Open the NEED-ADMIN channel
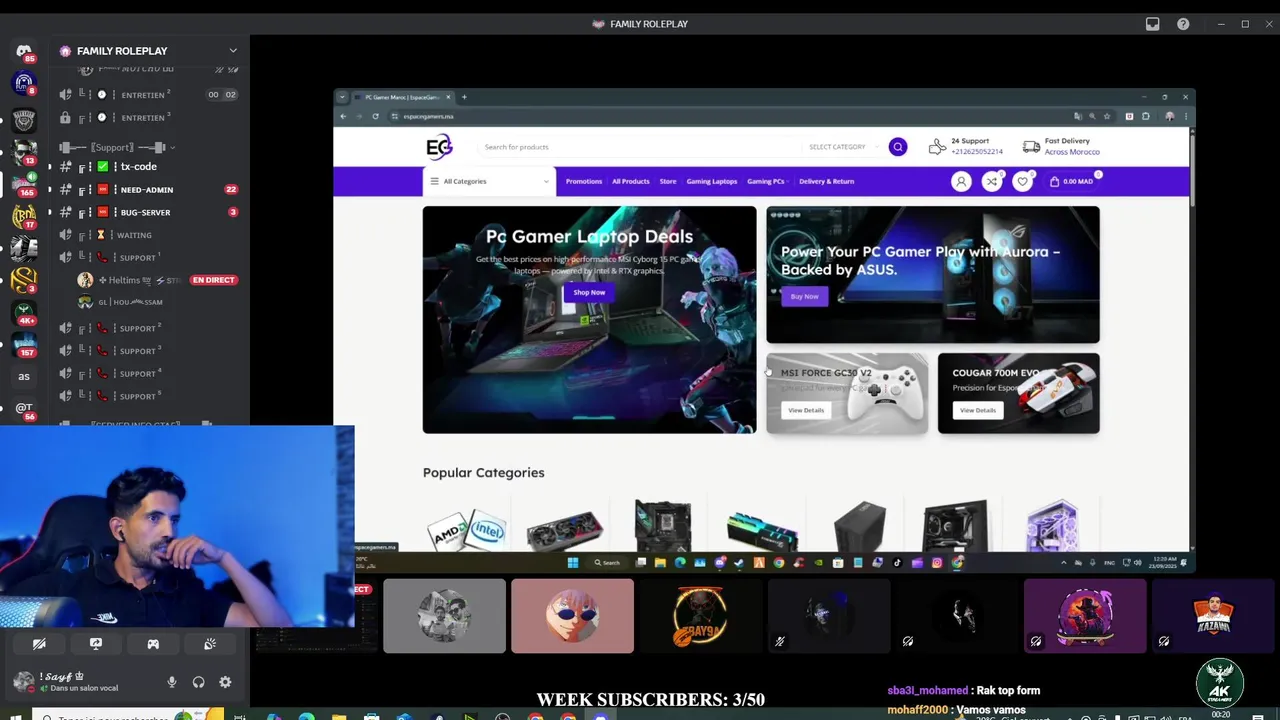The width and height of the screenshot is (1280, 720). 148,190
